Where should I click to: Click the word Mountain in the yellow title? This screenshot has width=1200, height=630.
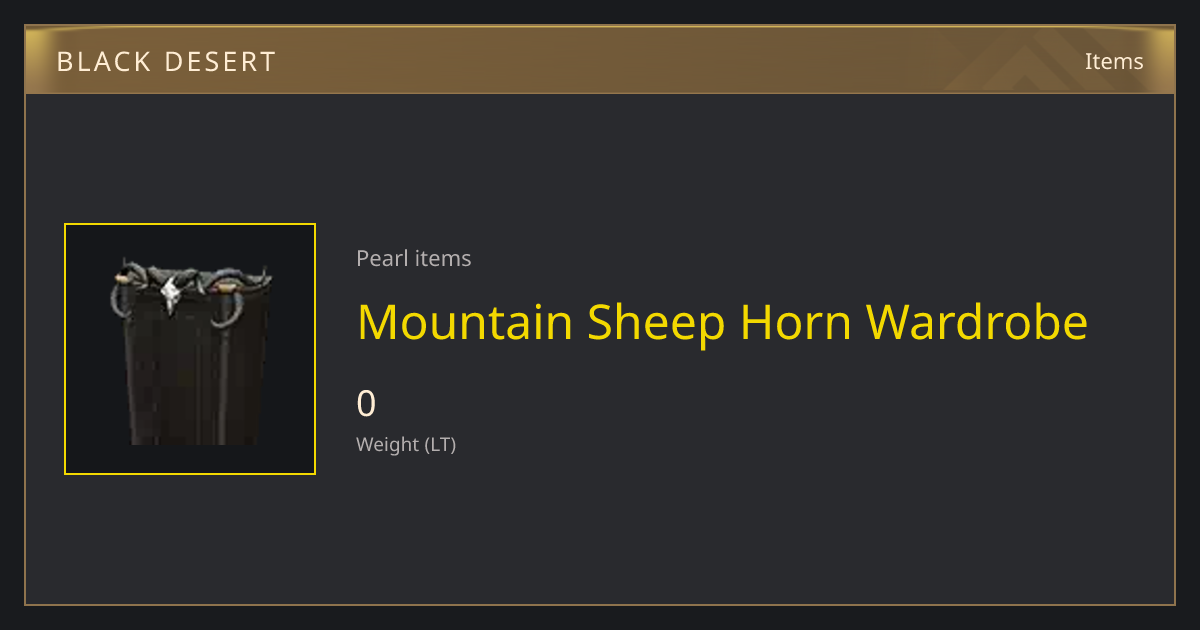coord(465,322)
